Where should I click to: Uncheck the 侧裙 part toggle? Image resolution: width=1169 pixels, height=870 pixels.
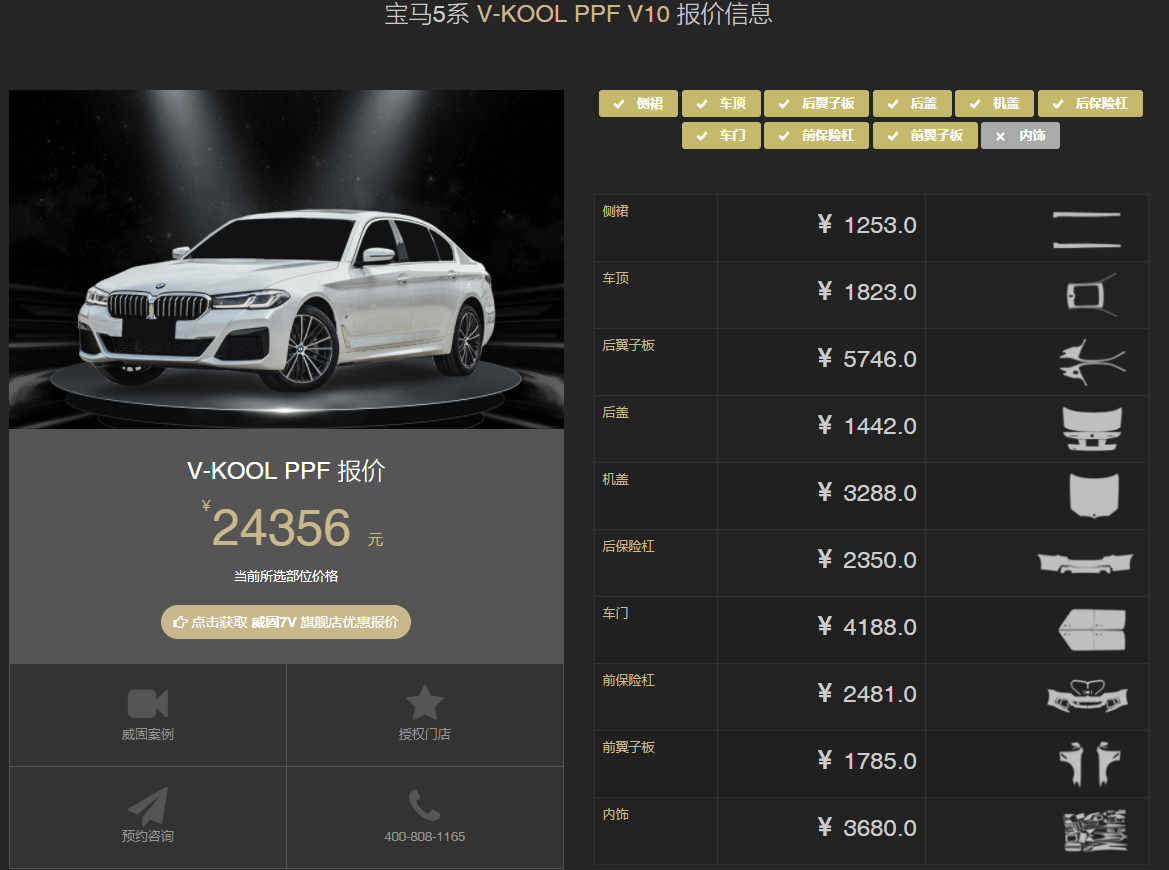point(638,104)
